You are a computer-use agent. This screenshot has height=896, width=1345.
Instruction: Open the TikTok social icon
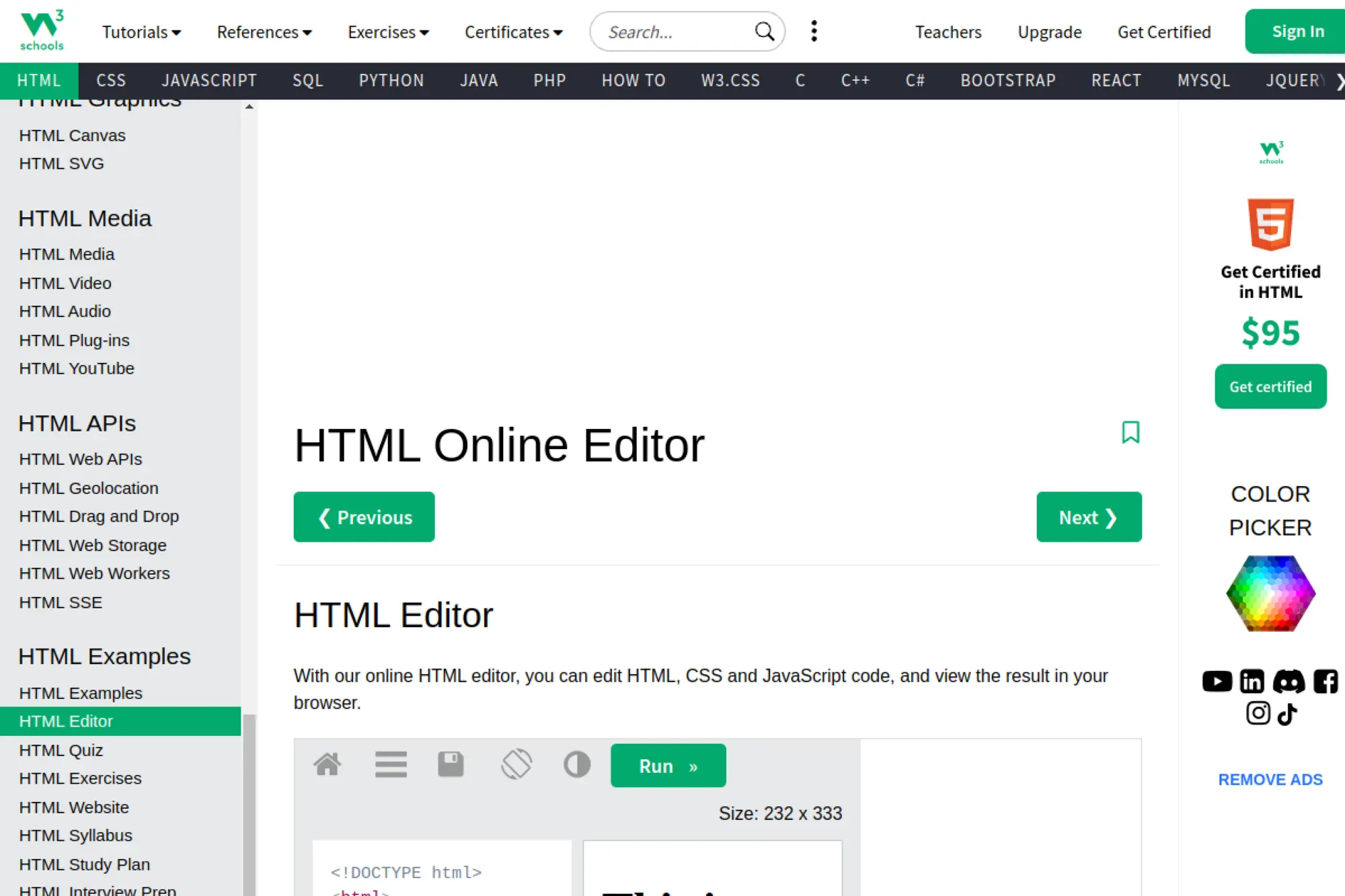pos(1287,714)
